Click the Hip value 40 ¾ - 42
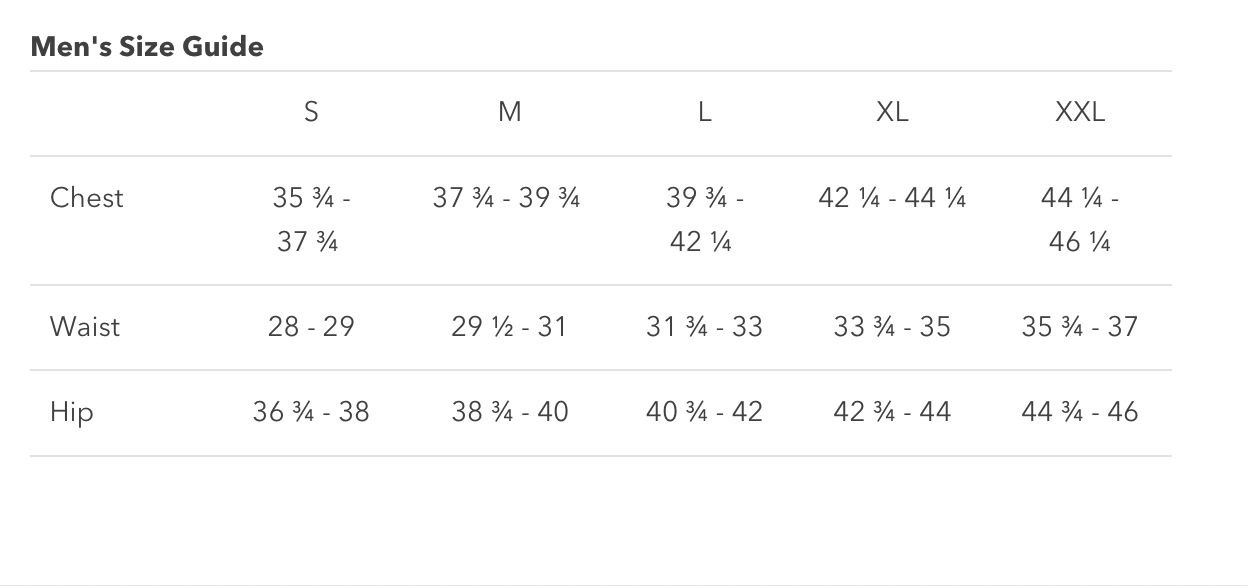Screen dimensions: 1248x586 (704, 412)
